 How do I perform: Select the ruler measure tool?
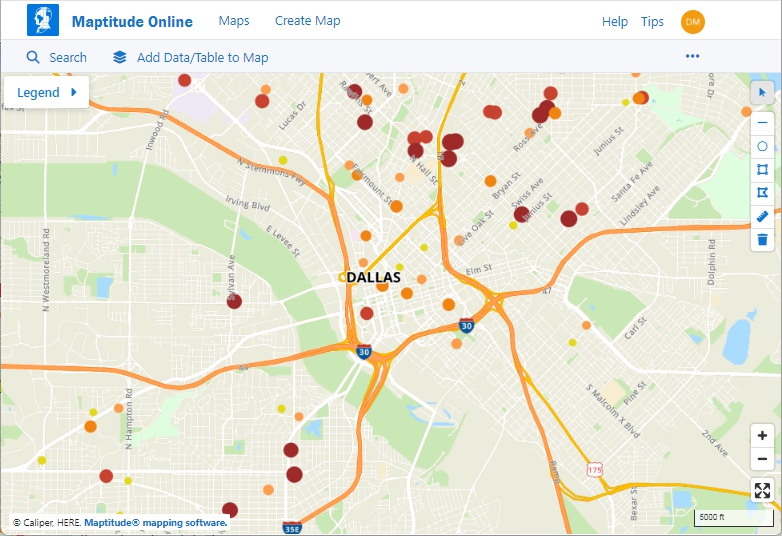[762, 216]
